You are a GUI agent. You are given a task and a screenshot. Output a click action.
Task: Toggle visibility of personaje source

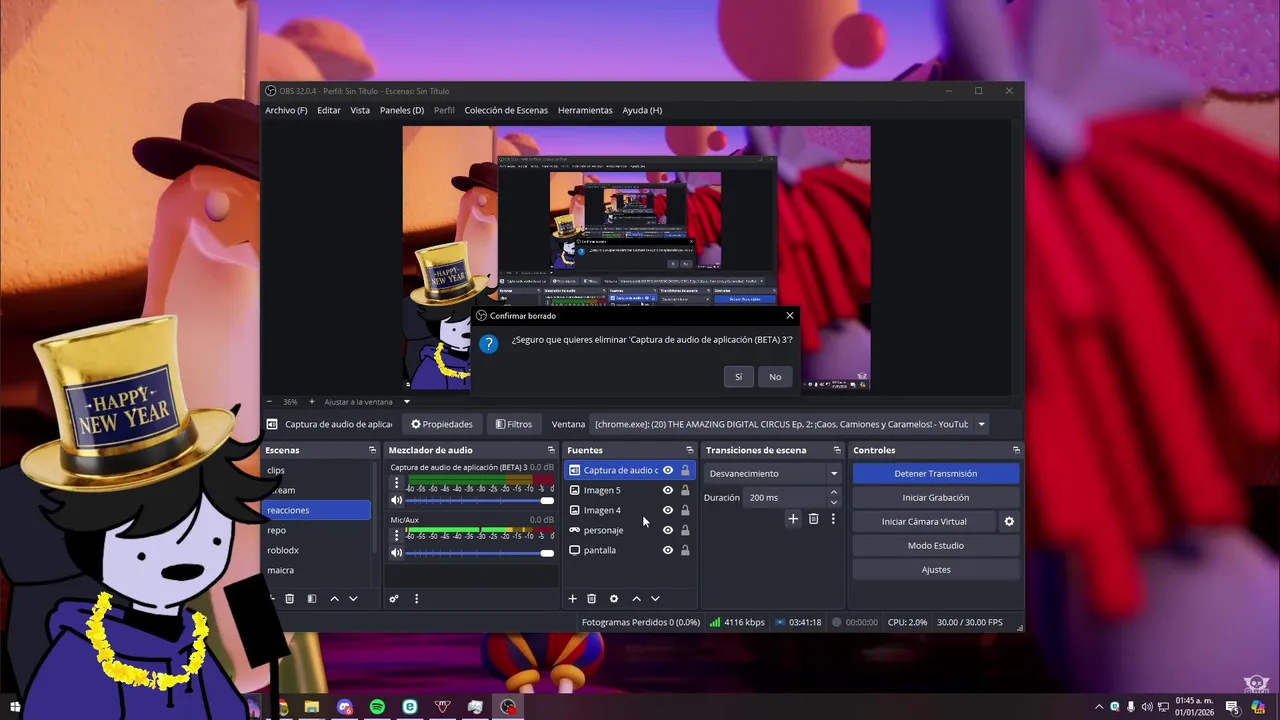pos(668,530)
